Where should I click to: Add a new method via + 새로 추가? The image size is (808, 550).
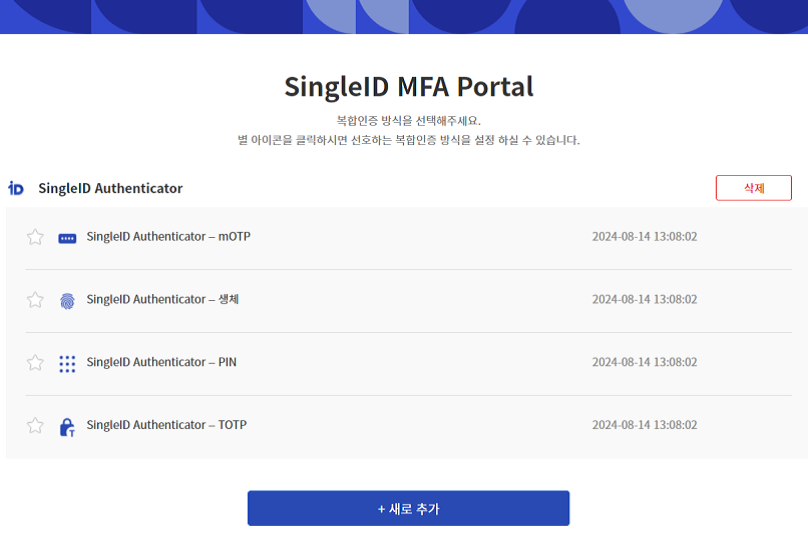pos(408,508)
